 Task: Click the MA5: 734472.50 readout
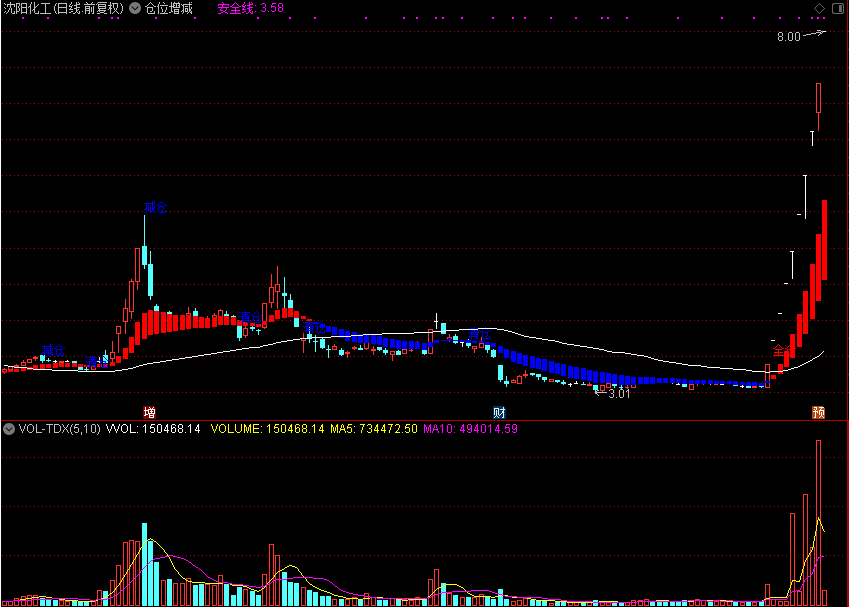[x=374, y=429]
